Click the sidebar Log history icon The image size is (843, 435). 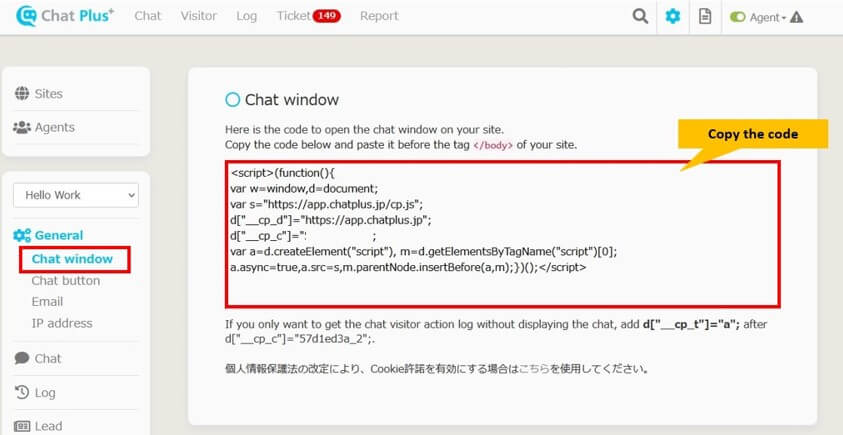[x=22, y=393]
